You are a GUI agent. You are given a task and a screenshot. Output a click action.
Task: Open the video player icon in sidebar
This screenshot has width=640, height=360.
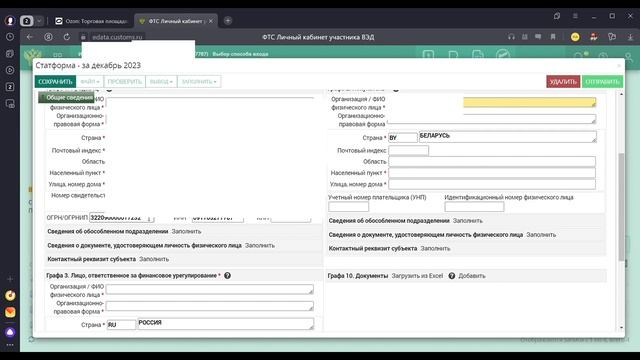[x=10, y=70]
